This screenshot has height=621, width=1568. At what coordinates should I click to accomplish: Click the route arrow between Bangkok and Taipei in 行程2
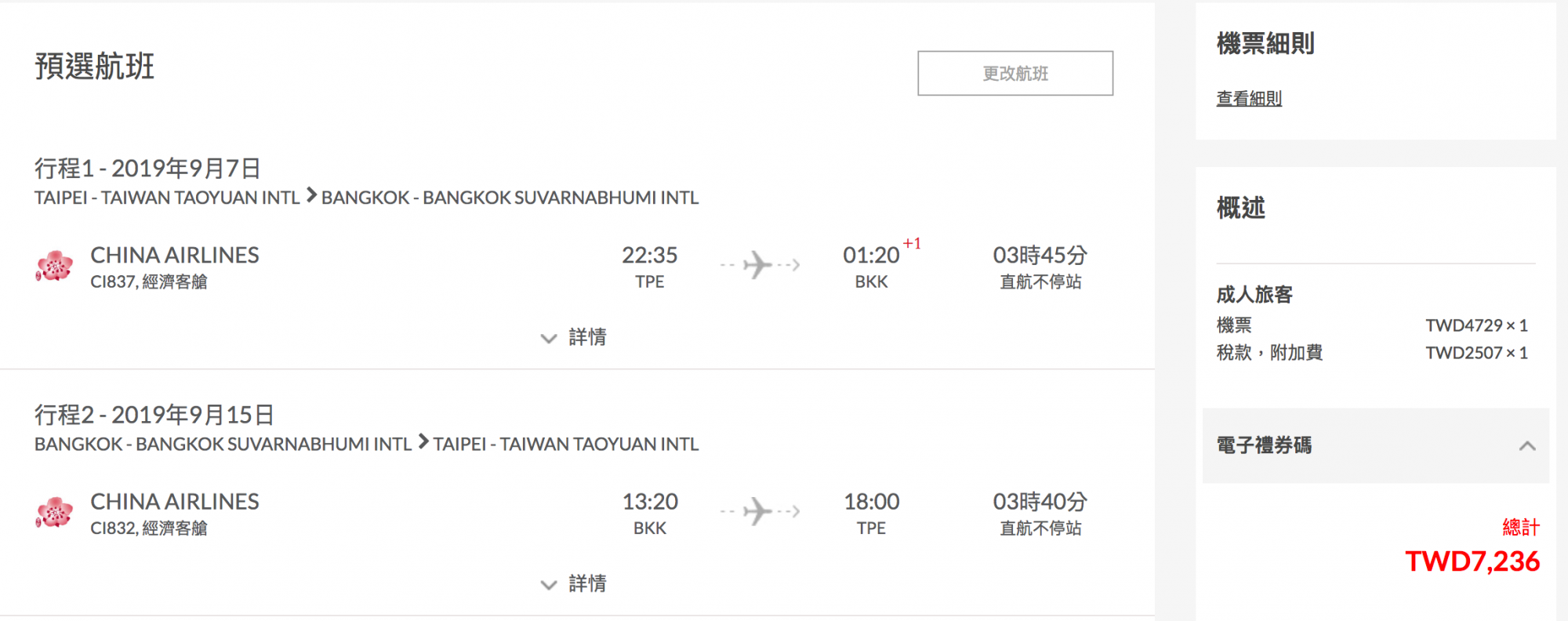pyautogui.click(x=423, y=441)
